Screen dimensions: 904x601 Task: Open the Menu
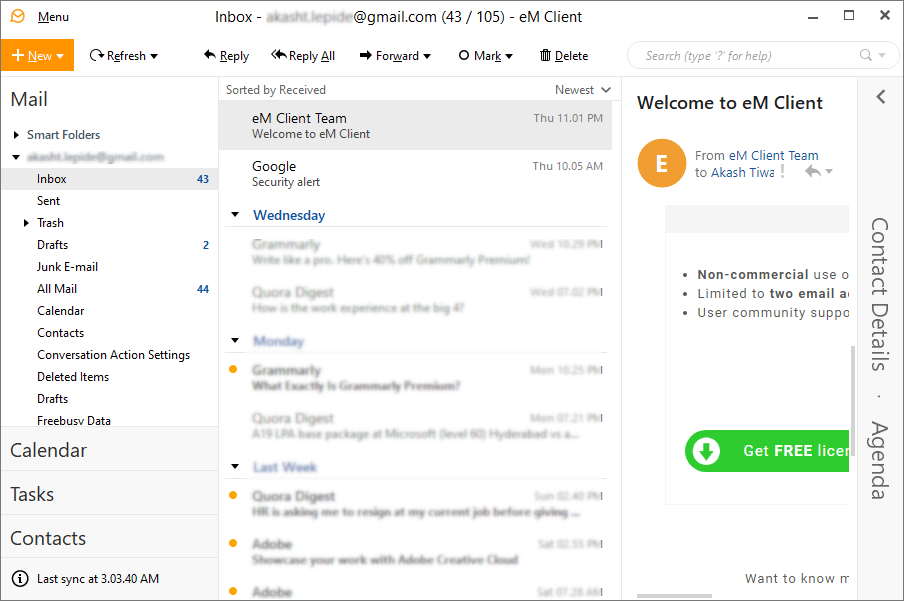53,17
